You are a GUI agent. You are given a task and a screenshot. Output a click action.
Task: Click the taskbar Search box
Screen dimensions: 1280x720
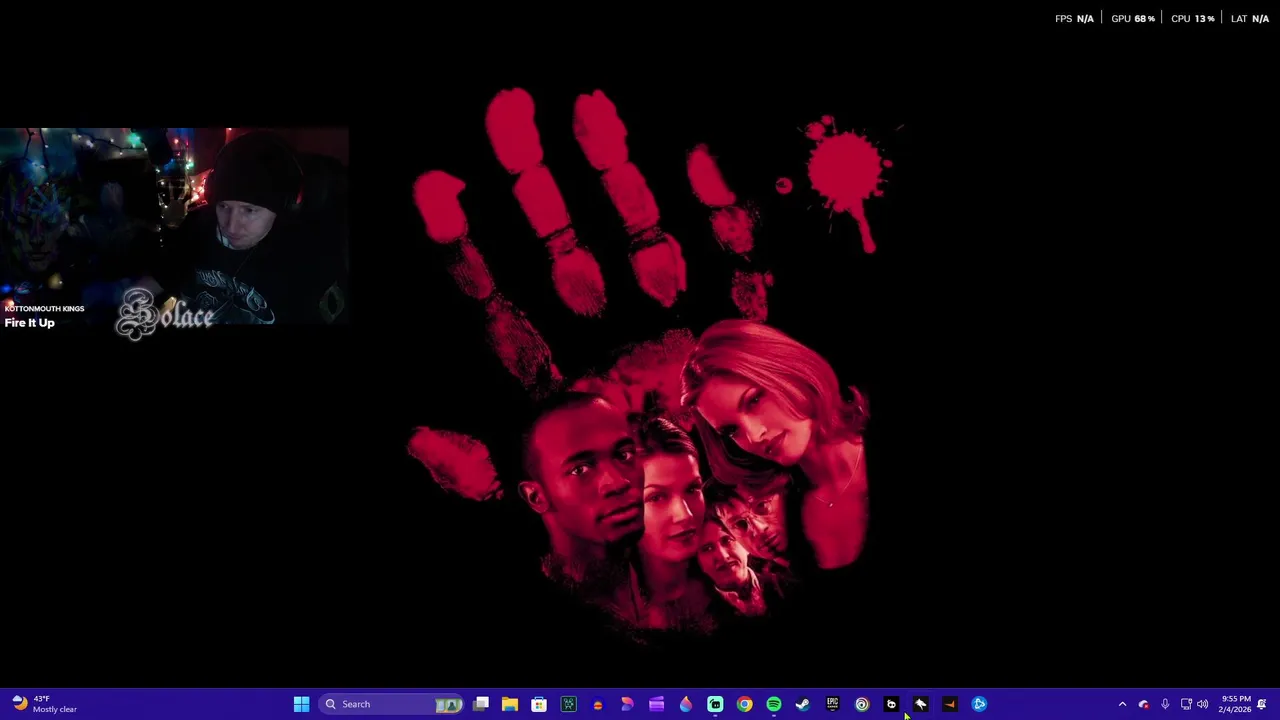392,704
